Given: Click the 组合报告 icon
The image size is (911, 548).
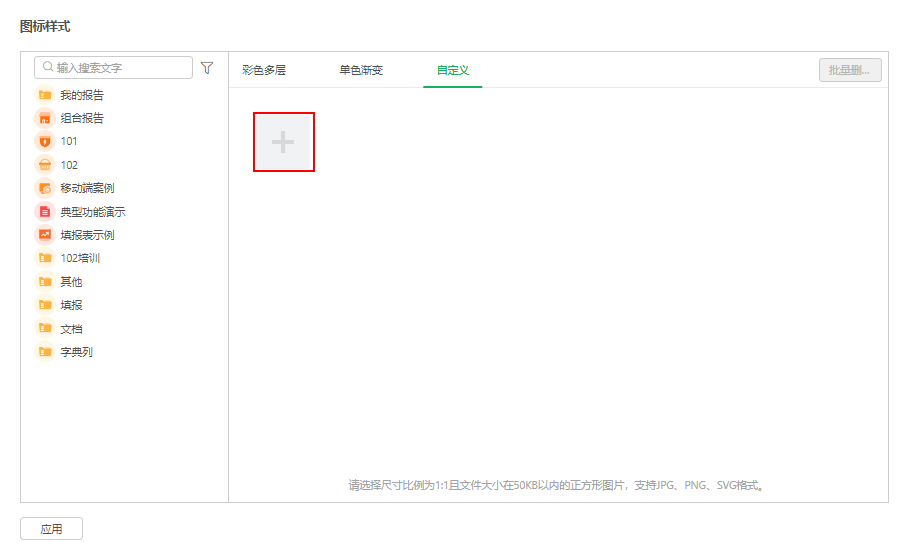Looking at the screenshot, I should pyautogui.click(x=44, y=118).
